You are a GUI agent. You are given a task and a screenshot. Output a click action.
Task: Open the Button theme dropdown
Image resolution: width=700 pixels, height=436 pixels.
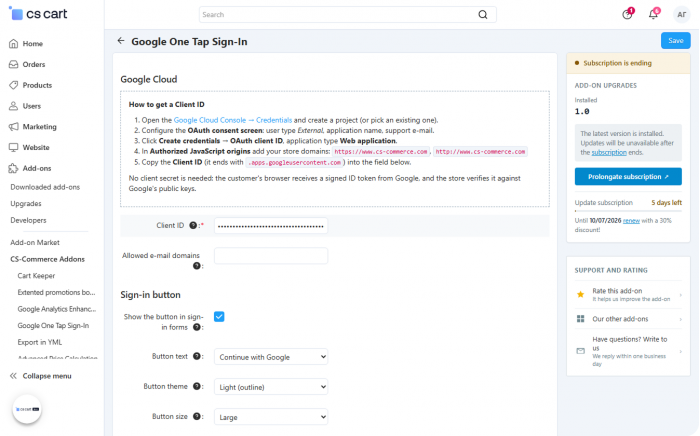271,387
